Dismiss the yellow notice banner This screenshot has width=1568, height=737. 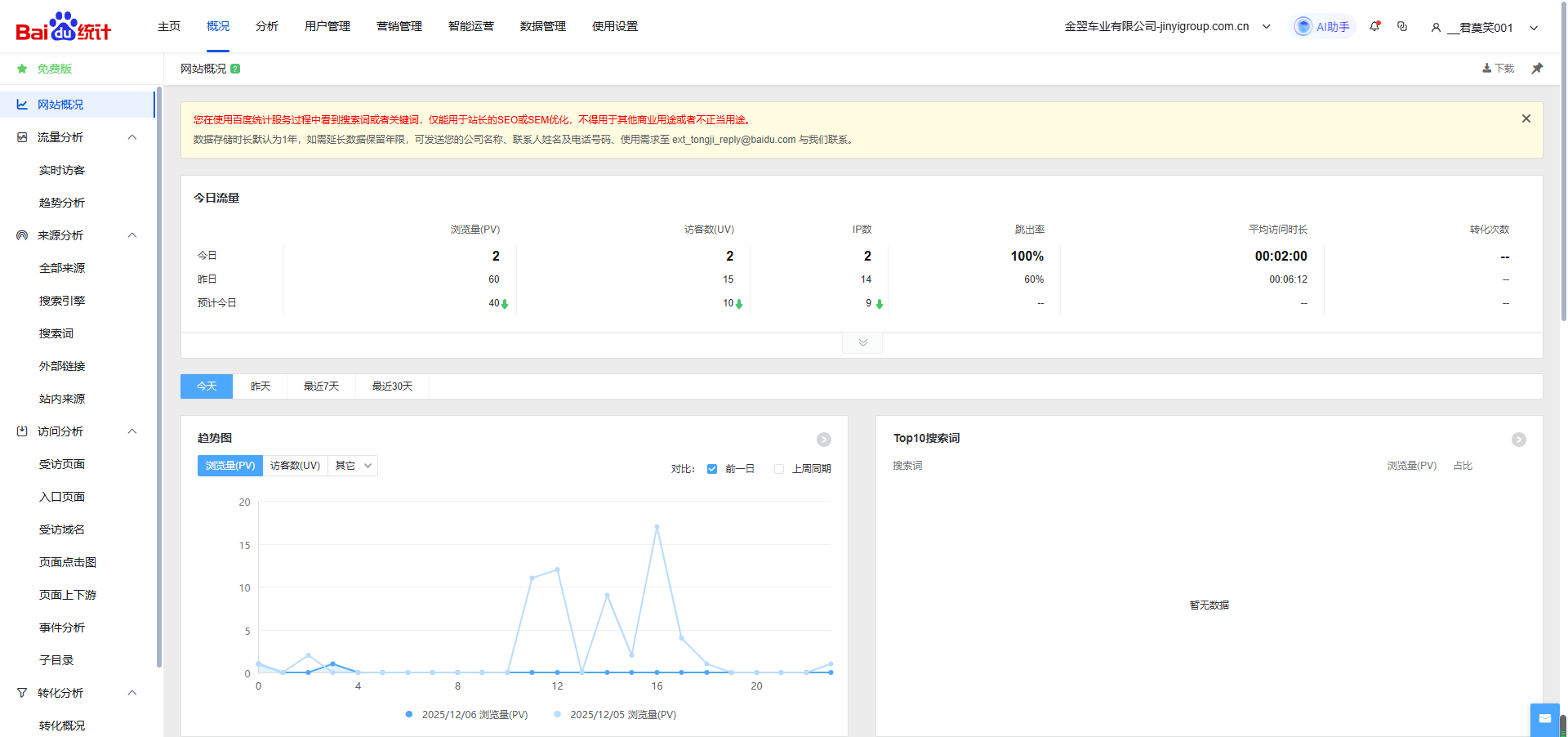coord(1526,119)
